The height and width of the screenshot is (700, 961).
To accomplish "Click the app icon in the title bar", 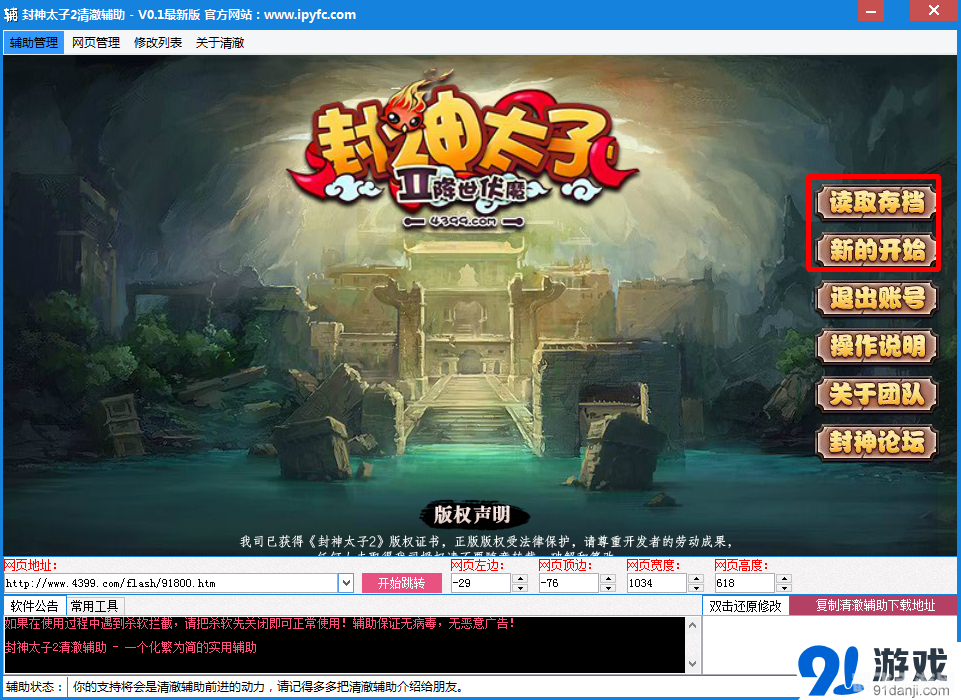I will pos(10,12).
